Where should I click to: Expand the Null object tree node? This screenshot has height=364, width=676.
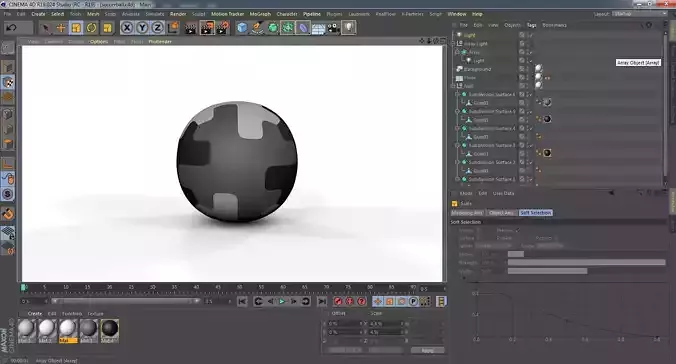(x=453, y=86)
